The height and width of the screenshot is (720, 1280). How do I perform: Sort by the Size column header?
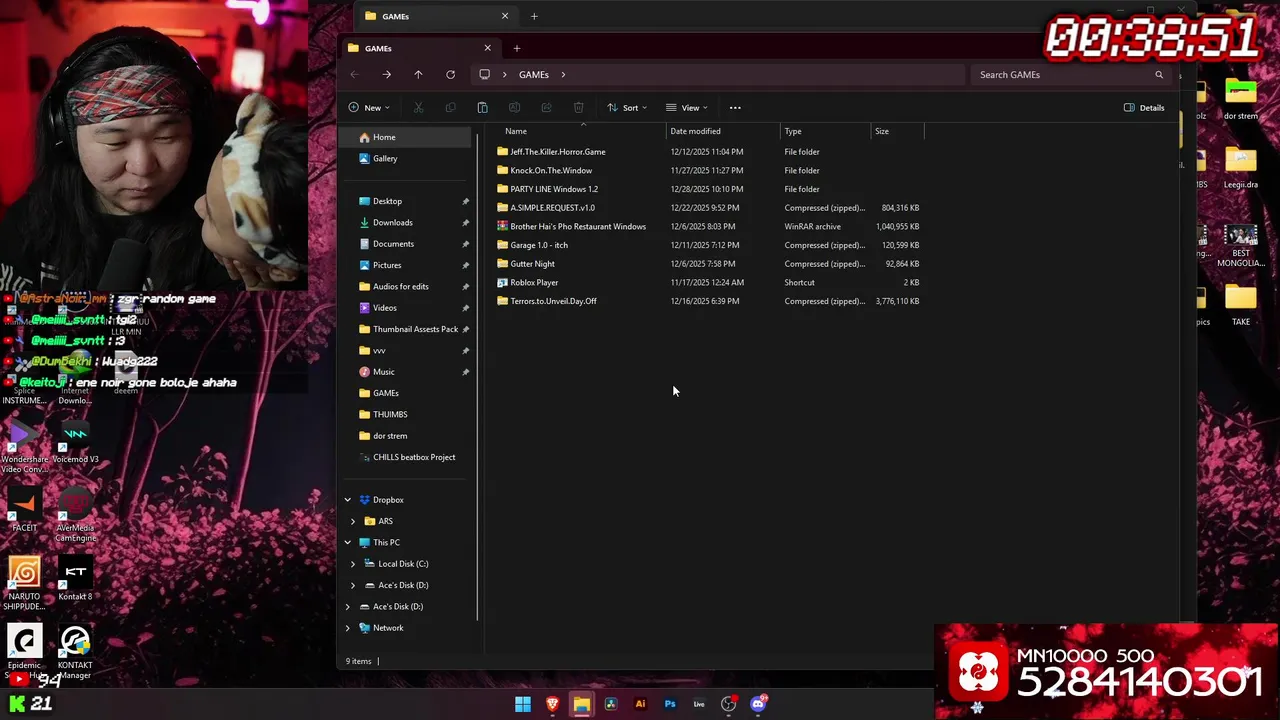[897, 131]
